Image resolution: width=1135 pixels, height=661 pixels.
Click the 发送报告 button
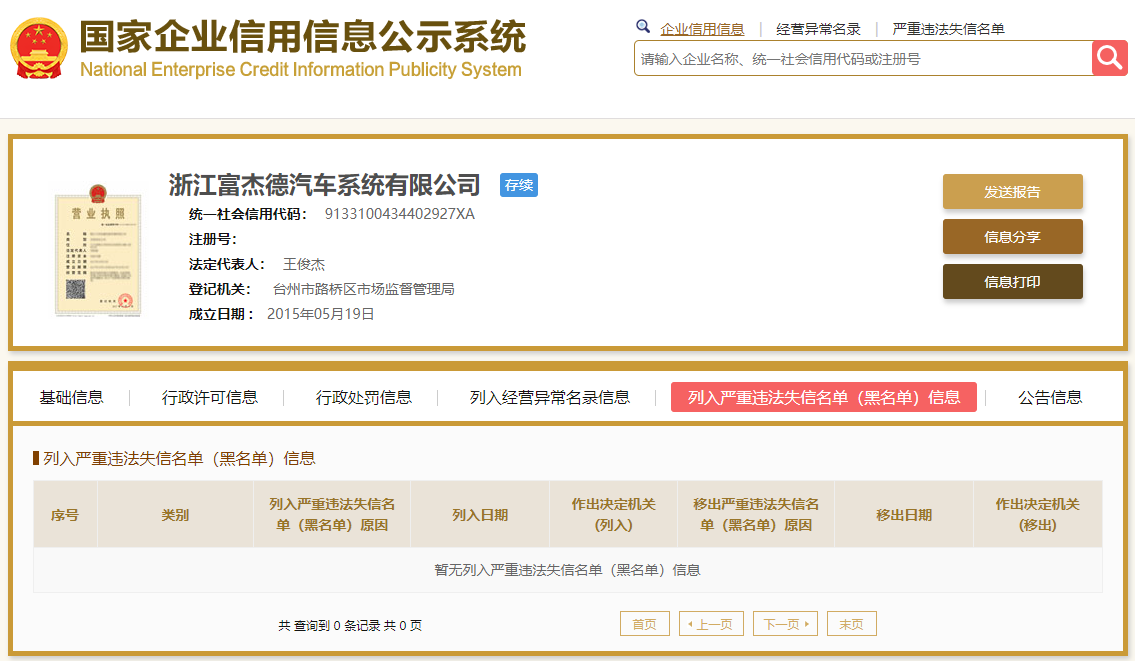pyautogui.click(x=1013, y=192)
